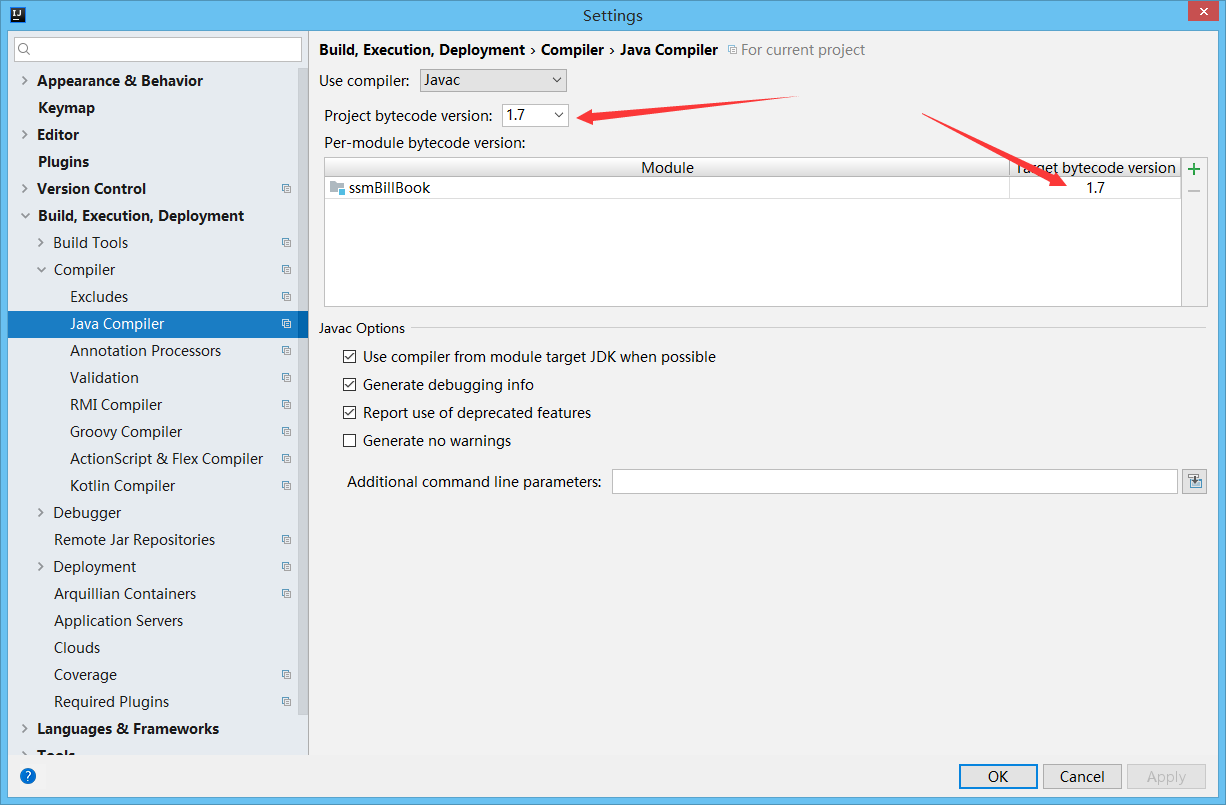Click the expand command line parameters icon
The height and width of the screenshot is (805, 1226).
[1194, 482]
